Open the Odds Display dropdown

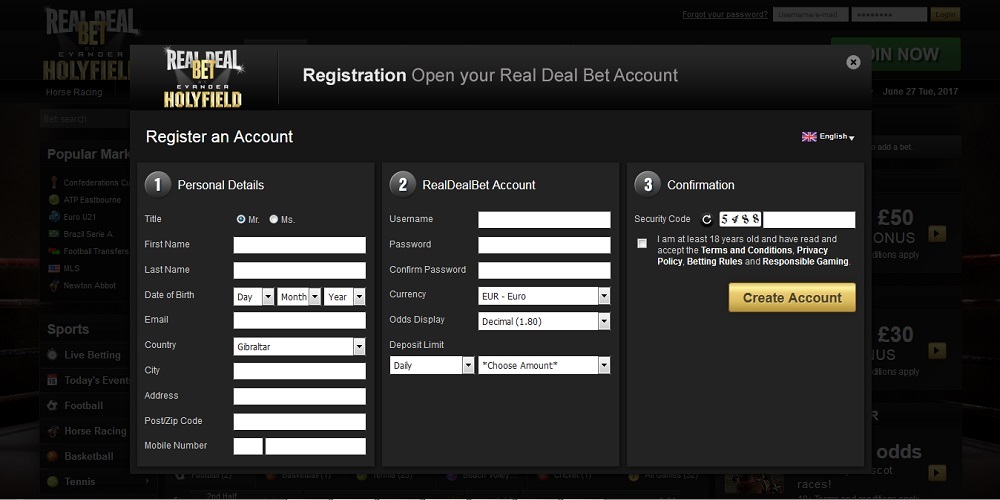point(544,321)
